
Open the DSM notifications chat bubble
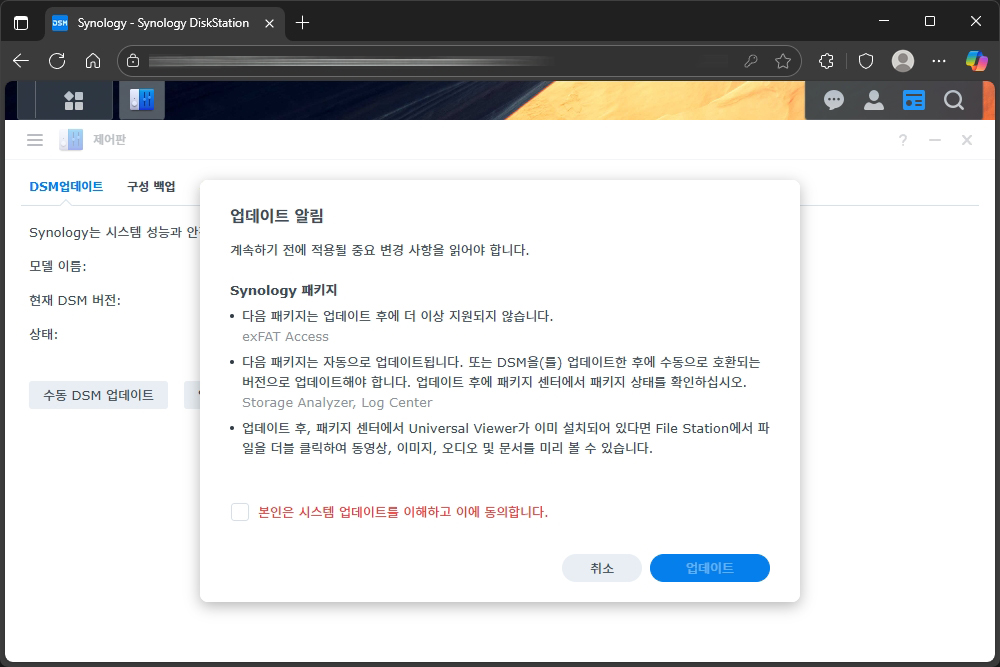pos(834,100)
